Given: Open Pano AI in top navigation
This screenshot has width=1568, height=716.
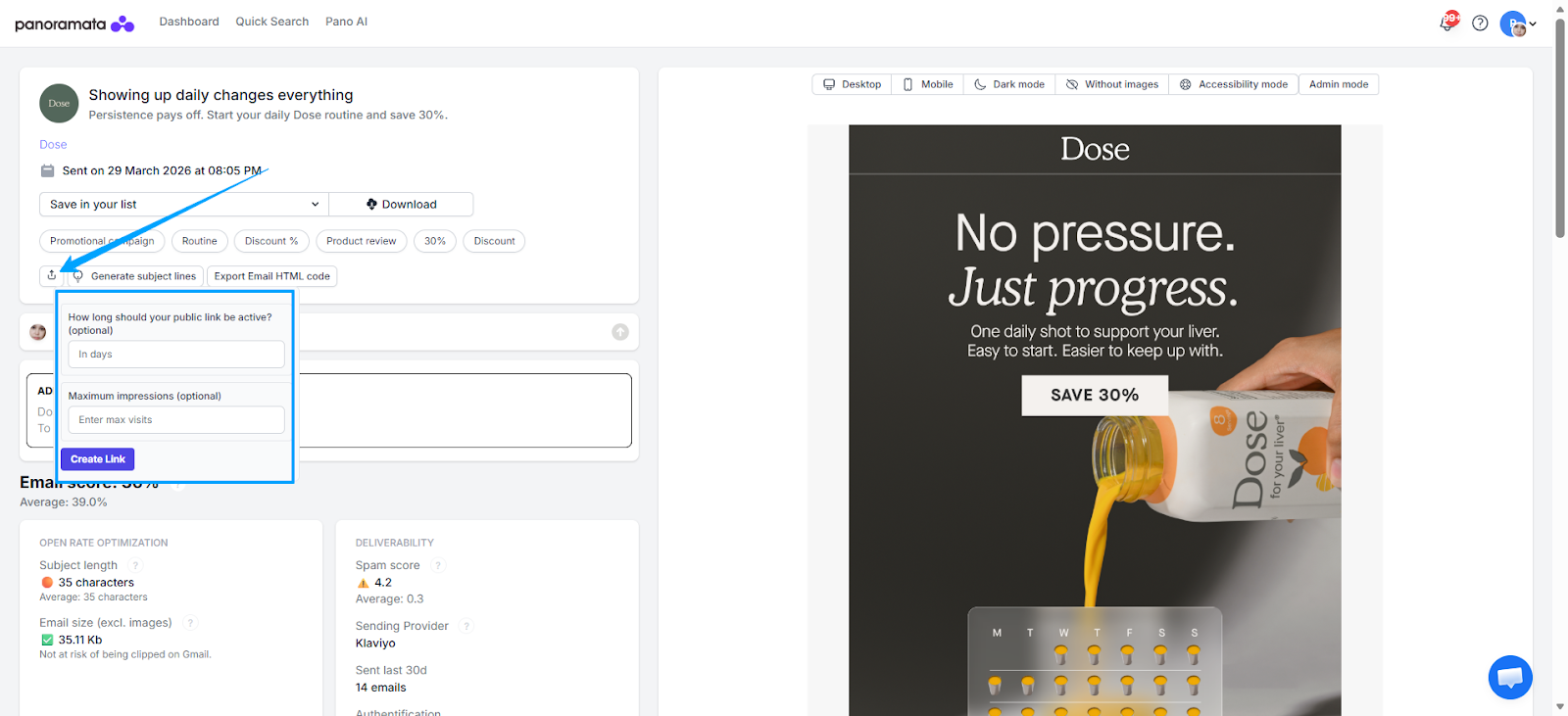Looking at the screenshot, I should 346,22.
